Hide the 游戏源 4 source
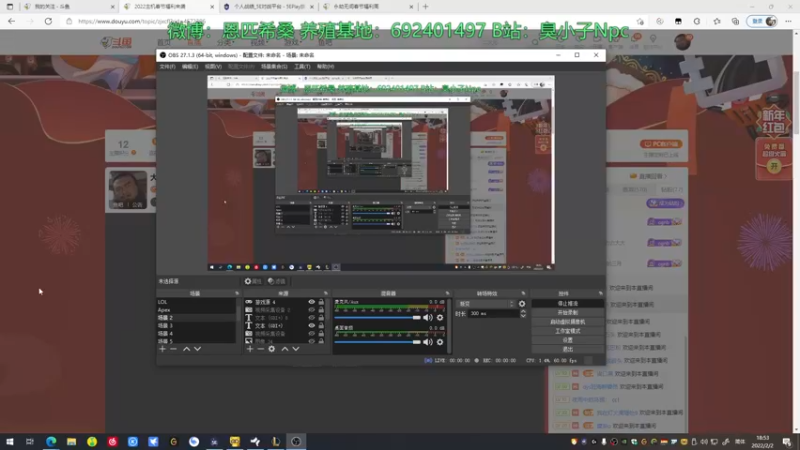The width and height of the screenshot is (800, 450). tap(311, 302)
